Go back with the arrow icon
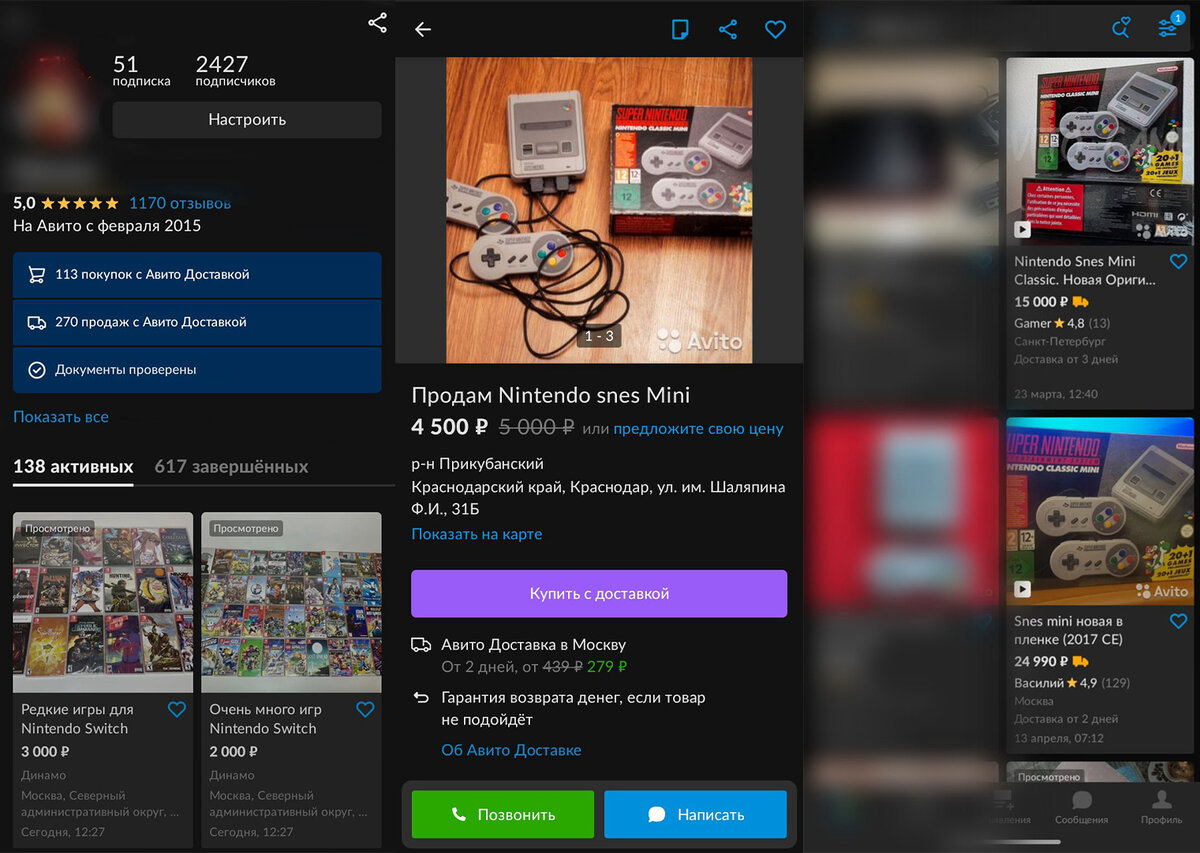 [423, 29]
